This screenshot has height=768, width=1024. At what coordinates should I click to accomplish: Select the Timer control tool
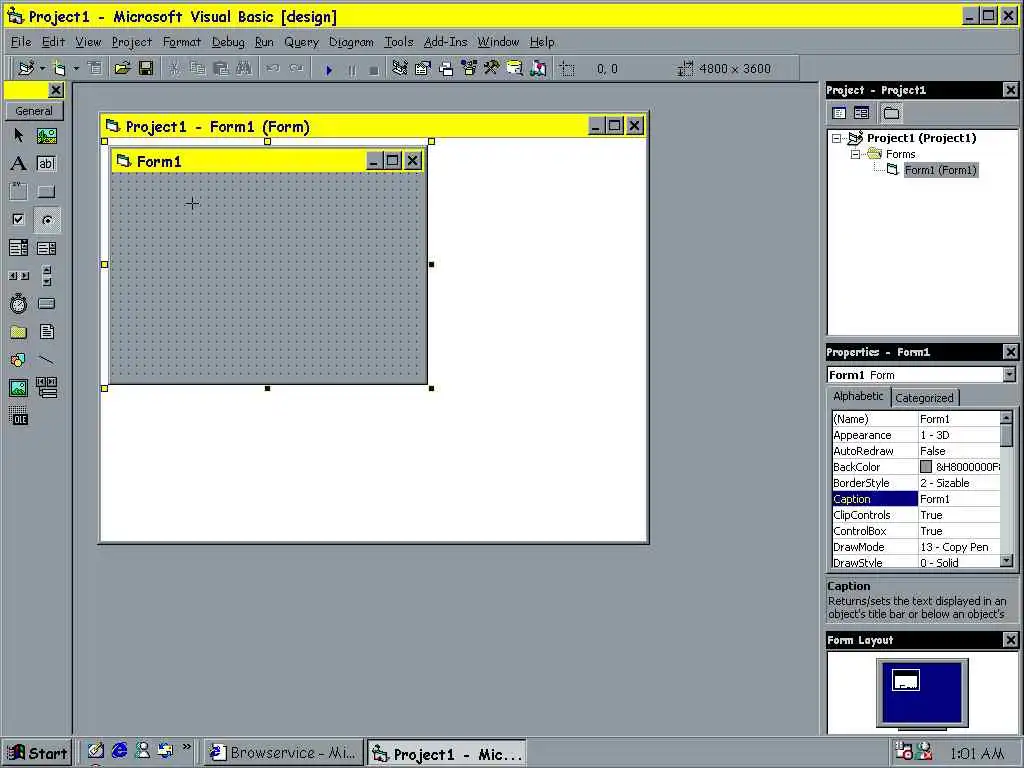coord(18,304)
